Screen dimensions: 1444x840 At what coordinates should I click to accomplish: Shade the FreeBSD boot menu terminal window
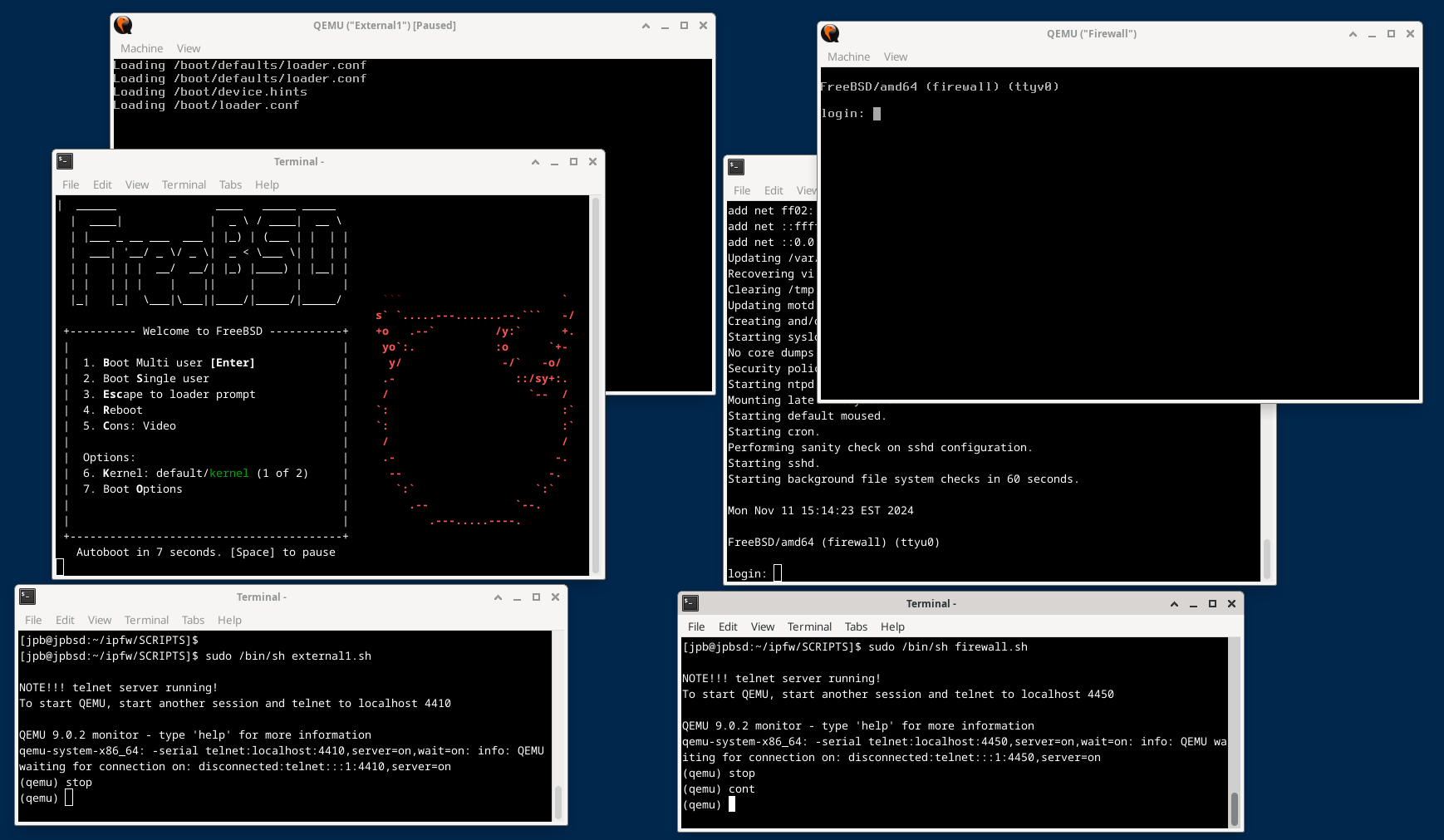click(x=535, y=162)
